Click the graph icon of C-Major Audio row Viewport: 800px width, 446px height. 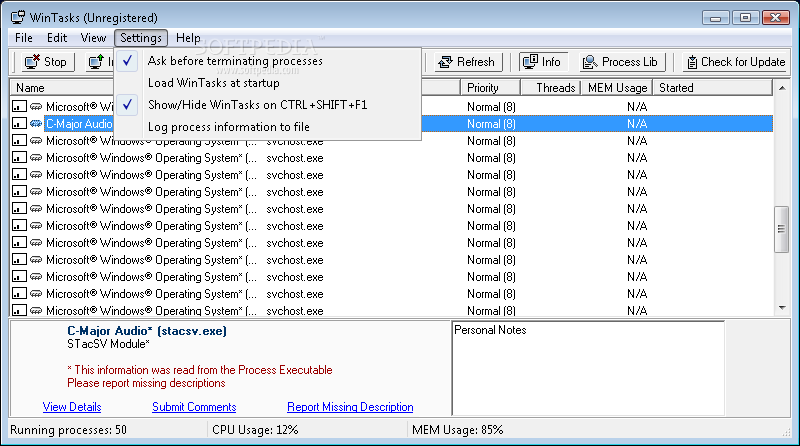(x=19, y=123)
